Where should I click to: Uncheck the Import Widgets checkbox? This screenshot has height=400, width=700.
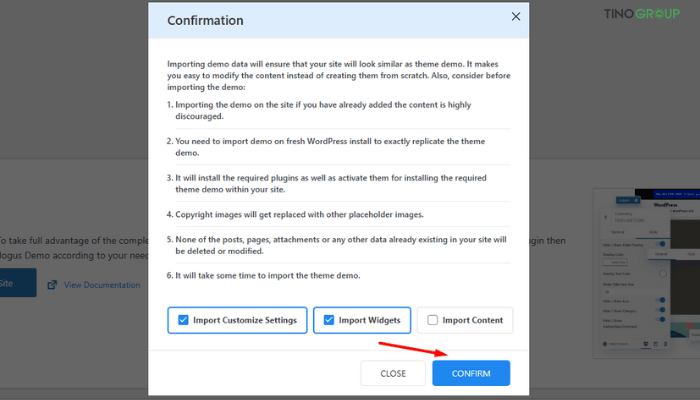(x=329, y=320)
